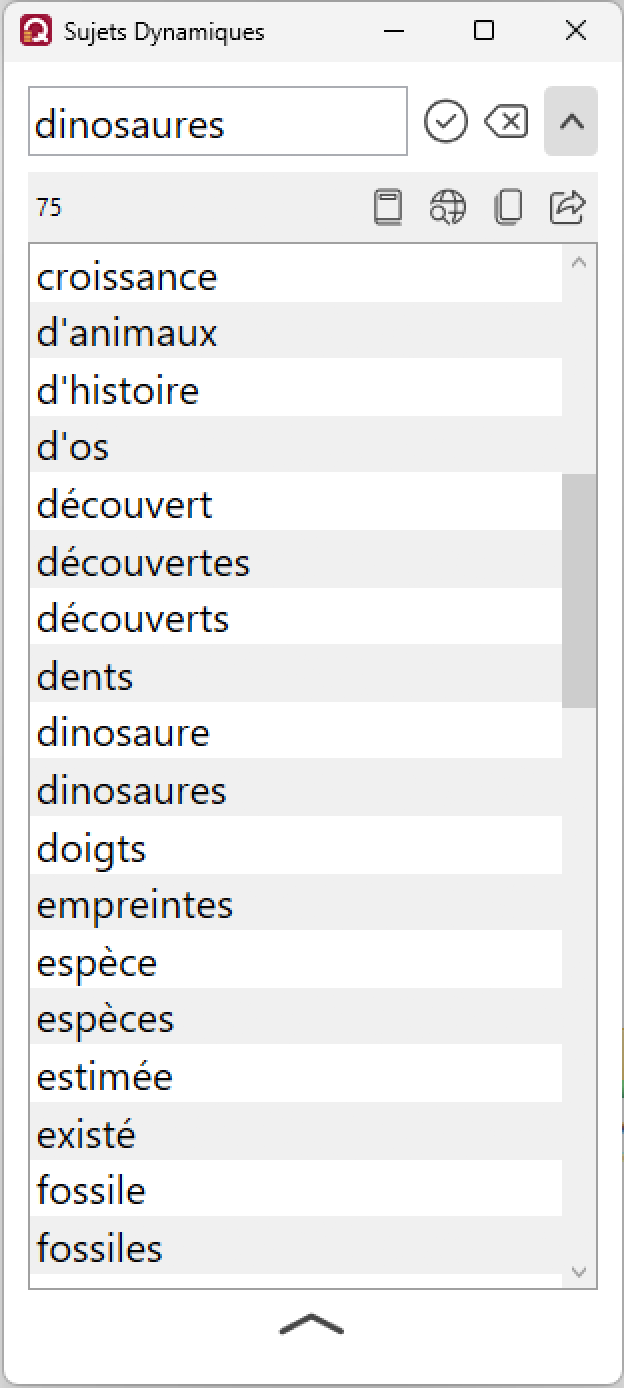Copy the word list using the copy icon
The width and height of the screenshot is (624, 1388).
click(x=508, y=207)
